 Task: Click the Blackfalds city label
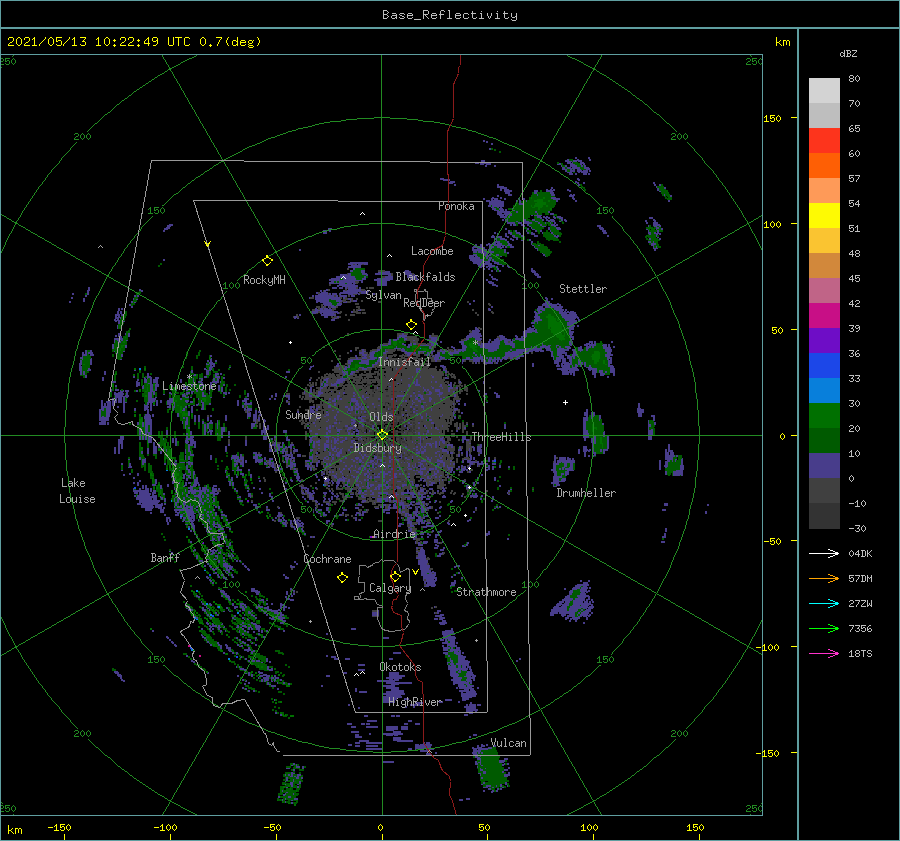pos(425,277)
